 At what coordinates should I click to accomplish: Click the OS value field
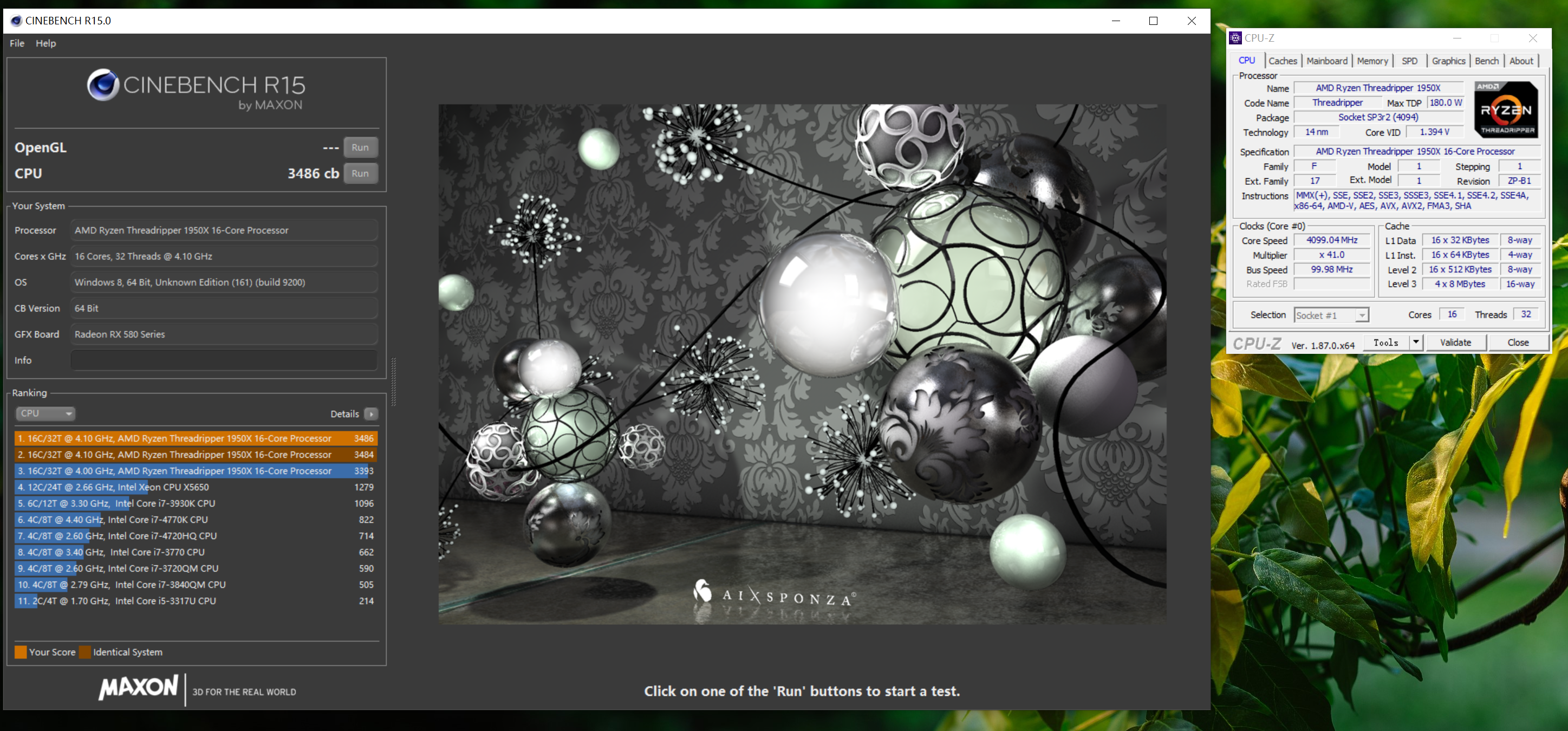(x=224, y=283)
